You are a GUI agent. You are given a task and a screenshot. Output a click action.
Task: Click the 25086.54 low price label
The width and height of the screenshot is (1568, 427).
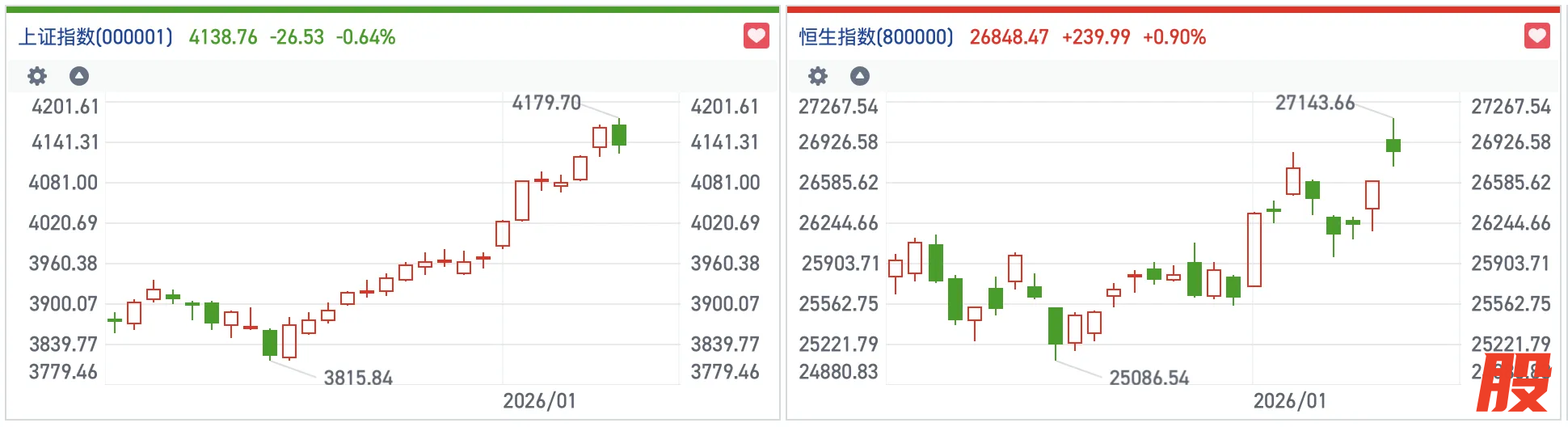pyautogui.click(x=1149, y=378)
